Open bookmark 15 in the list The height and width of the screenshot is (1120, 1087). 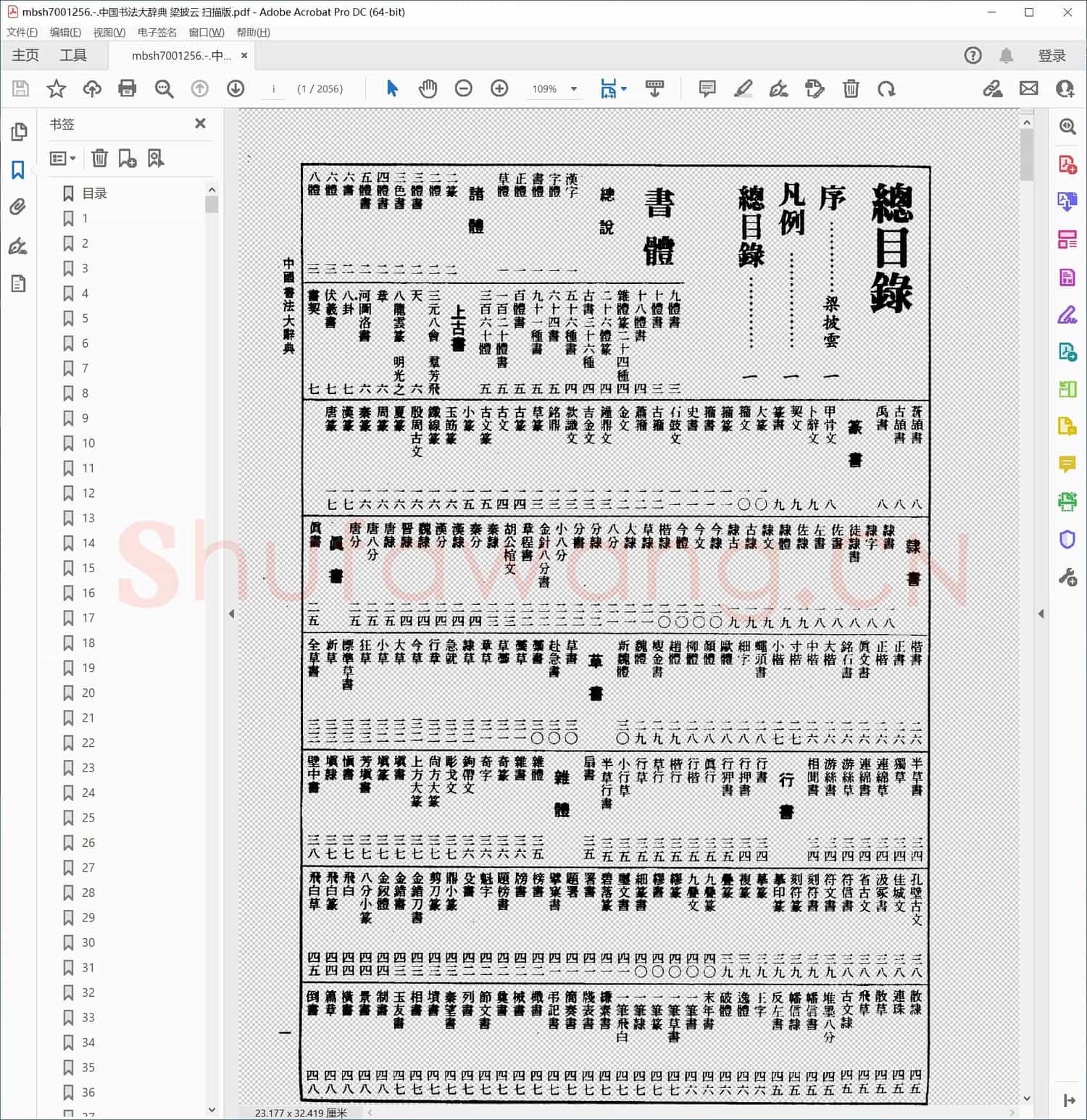point(88,568)
